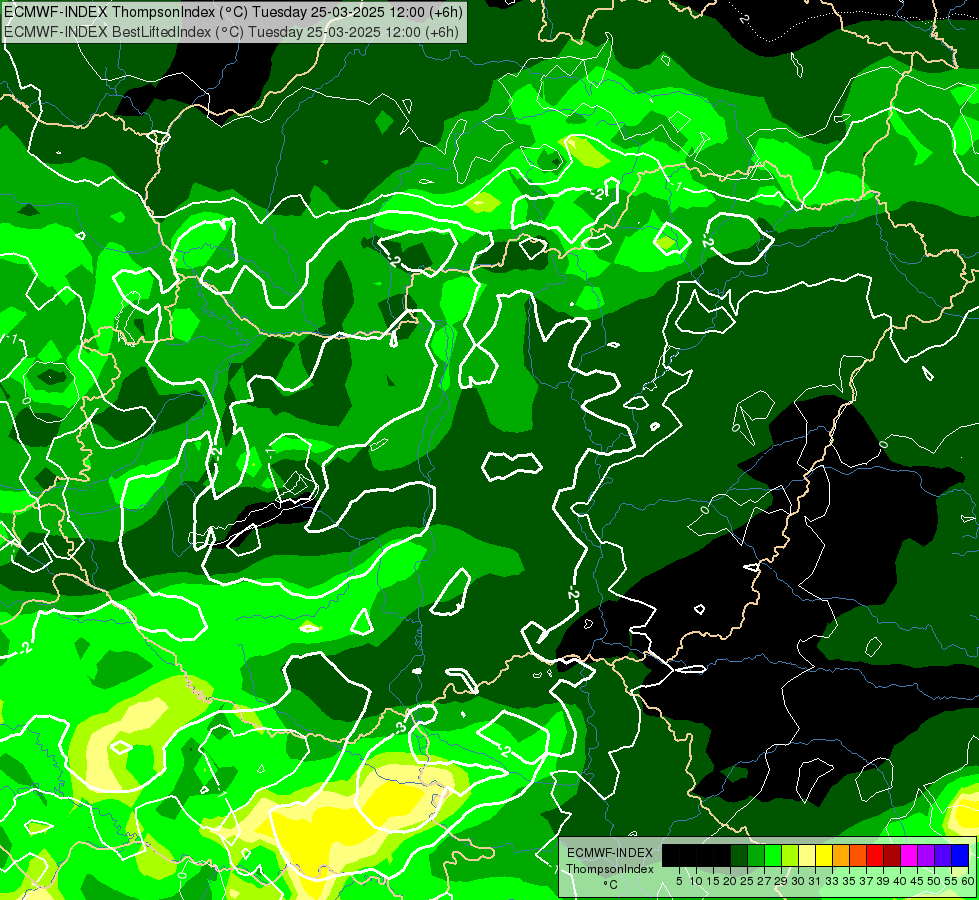979x900 pixels.
Task: Pick the medium green legend swatch for 25–27
Action: (x=756, y=855)
